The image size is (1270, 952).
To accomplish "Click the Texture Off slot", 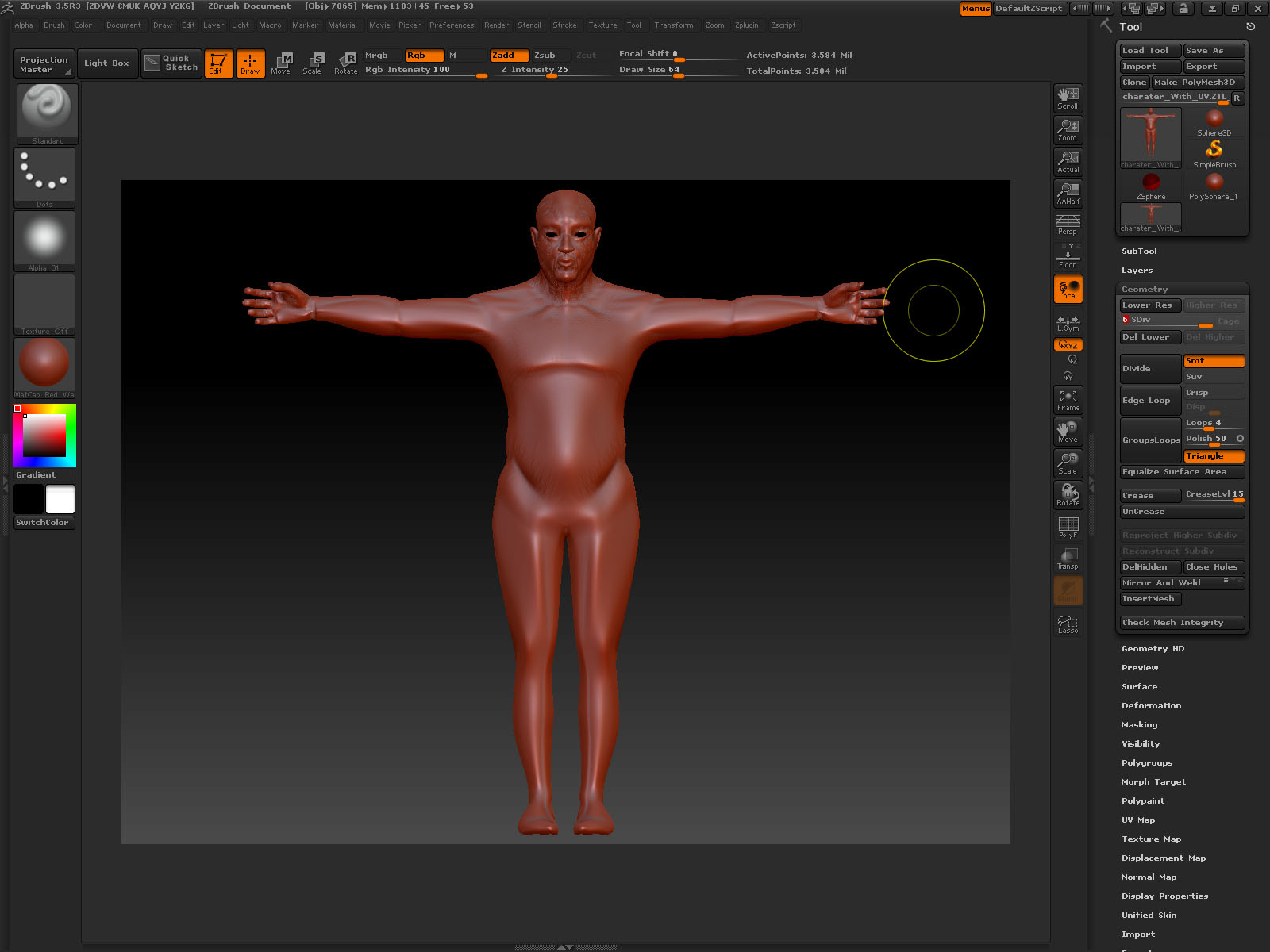I will 44,305.
